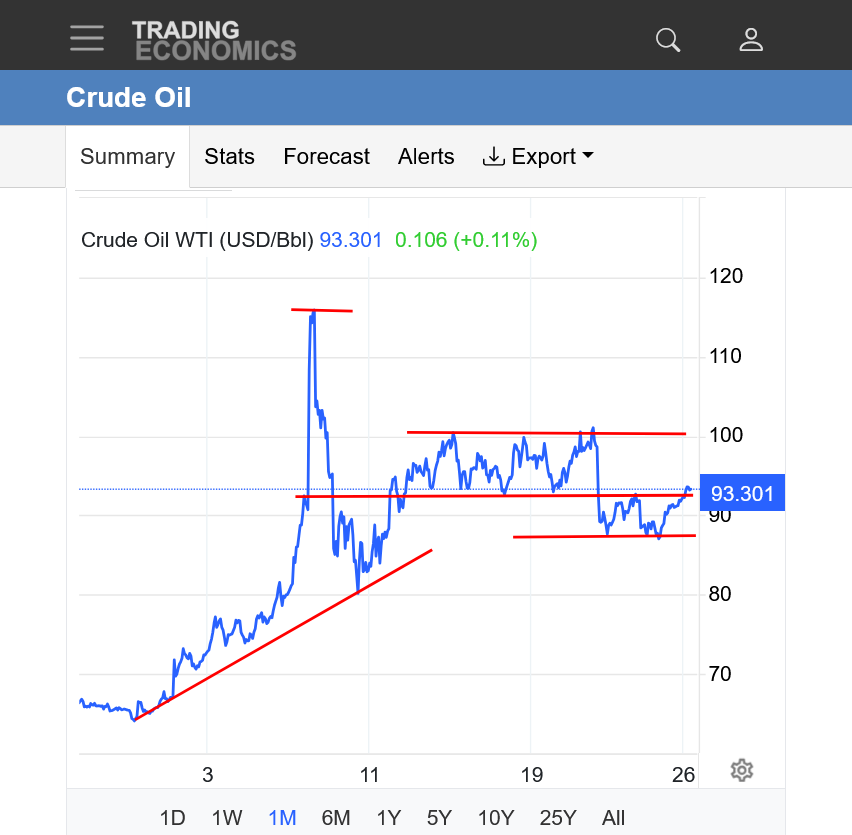This screenshot has height=835, width=852.
Task: Open the user account icon
Action: (x=751, y=40)
